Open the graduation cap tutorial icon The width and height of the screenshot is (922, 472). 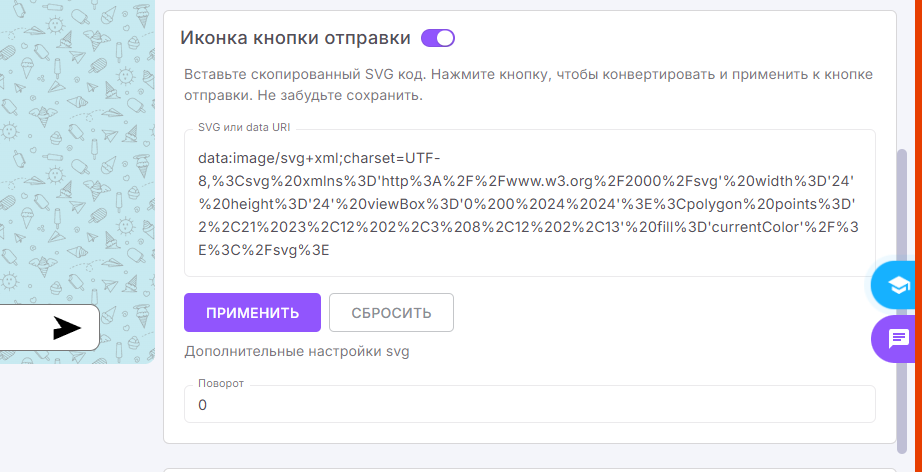pyautogui.click(x=898, y=285)
